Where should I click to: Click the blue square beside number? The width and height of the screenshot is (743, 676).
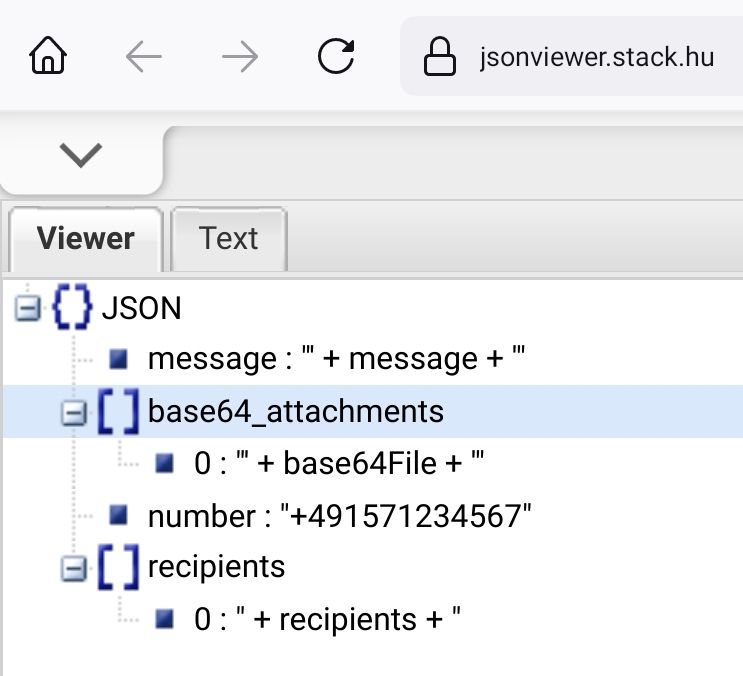[x=119, y=515]
